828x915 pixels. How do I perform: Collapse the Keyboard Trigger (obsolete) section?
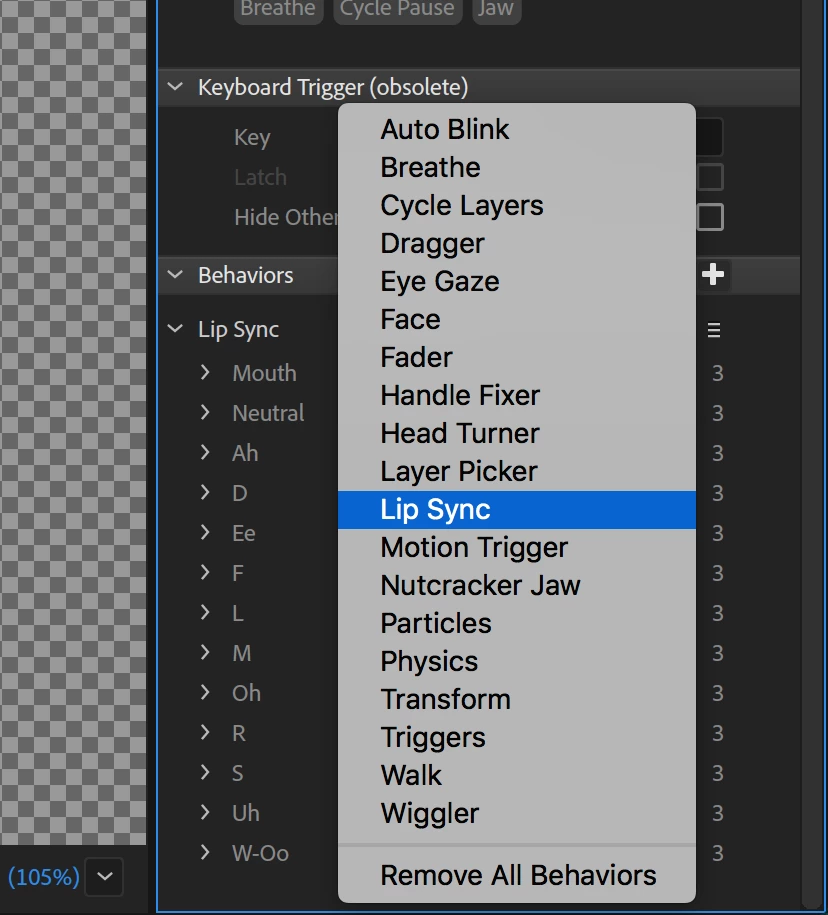pos(175,87)
